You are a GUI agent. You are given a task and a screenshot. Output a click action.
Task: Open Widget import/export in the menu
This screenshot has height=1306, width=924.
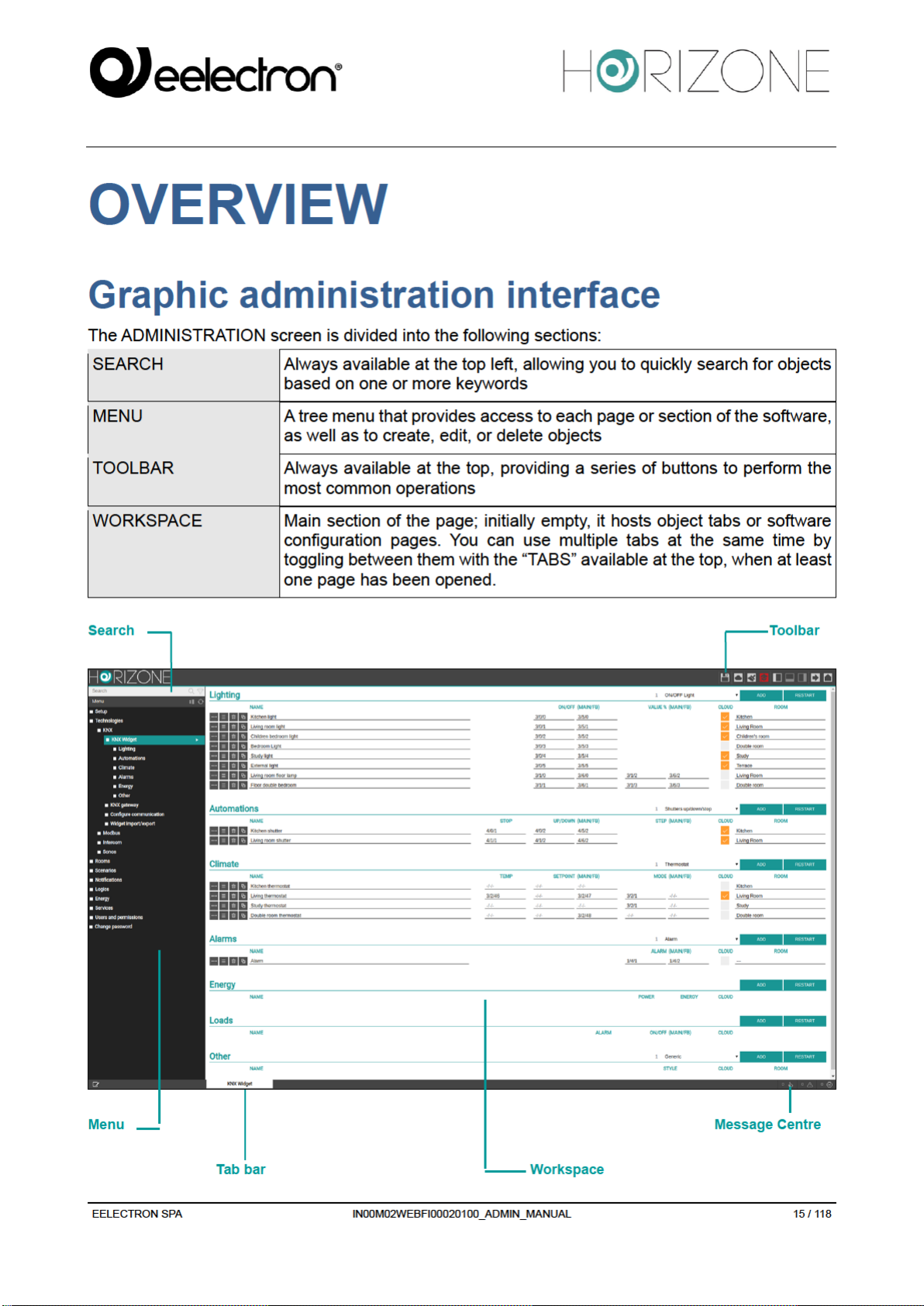click(x=133, y=824)
